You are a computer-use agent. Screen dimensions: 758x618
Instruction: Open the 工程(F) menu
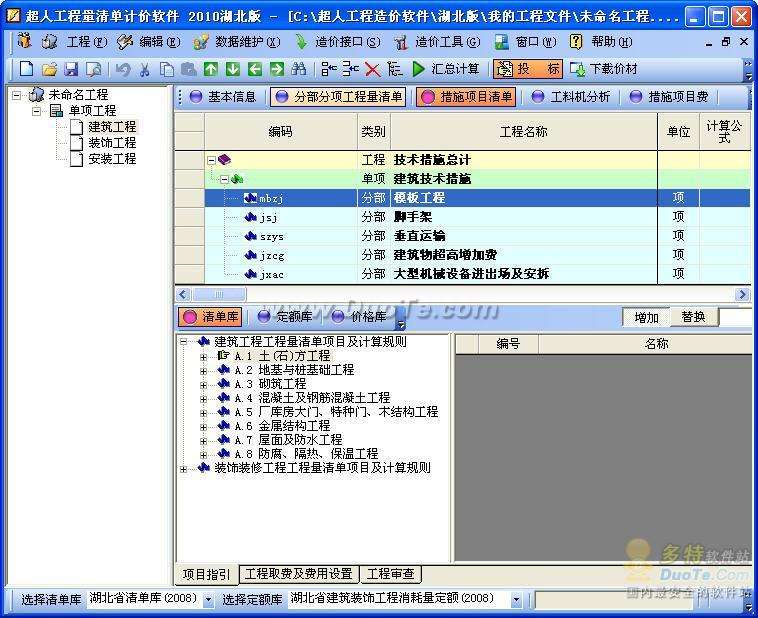coord(87,42)
